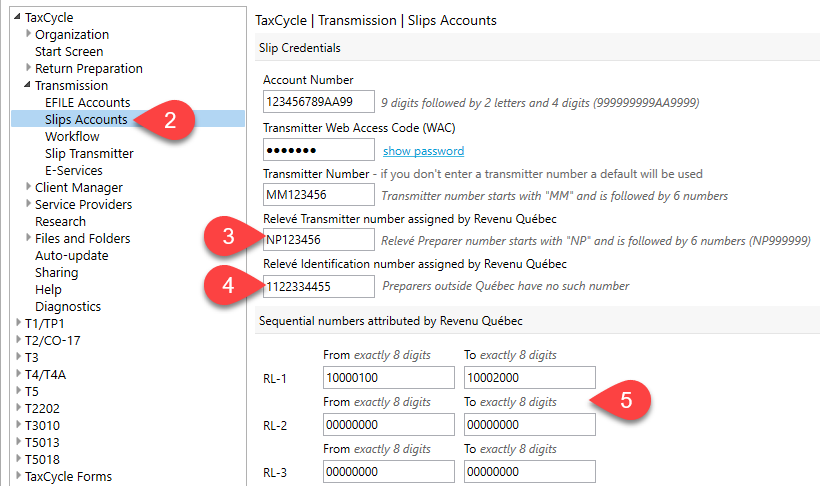Select the Organization tree label
The image size is (820, 486).
click(72, 35)
